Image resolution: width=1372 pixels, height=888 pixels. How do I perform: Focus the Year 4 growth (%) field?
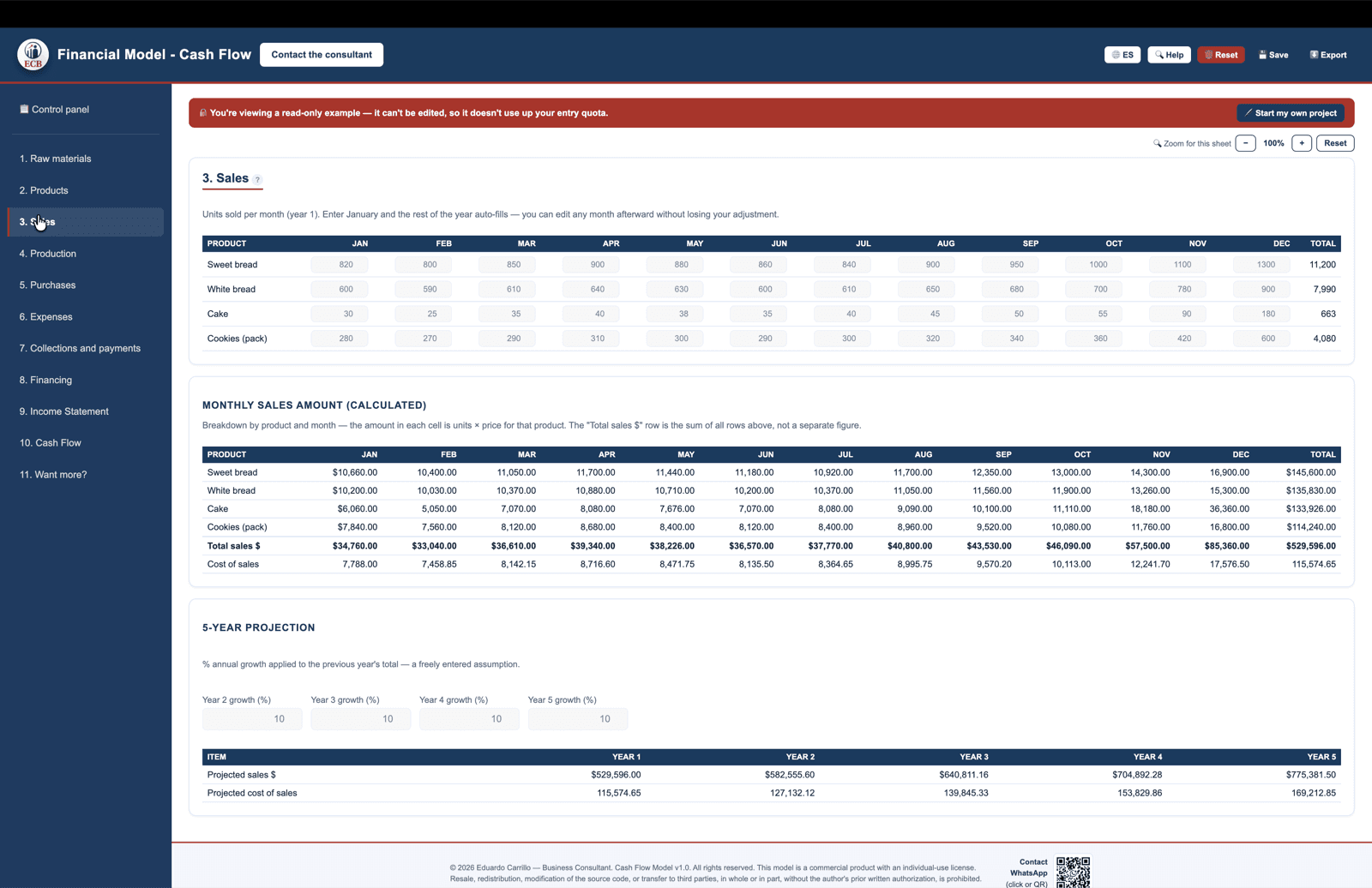point(469,719)
